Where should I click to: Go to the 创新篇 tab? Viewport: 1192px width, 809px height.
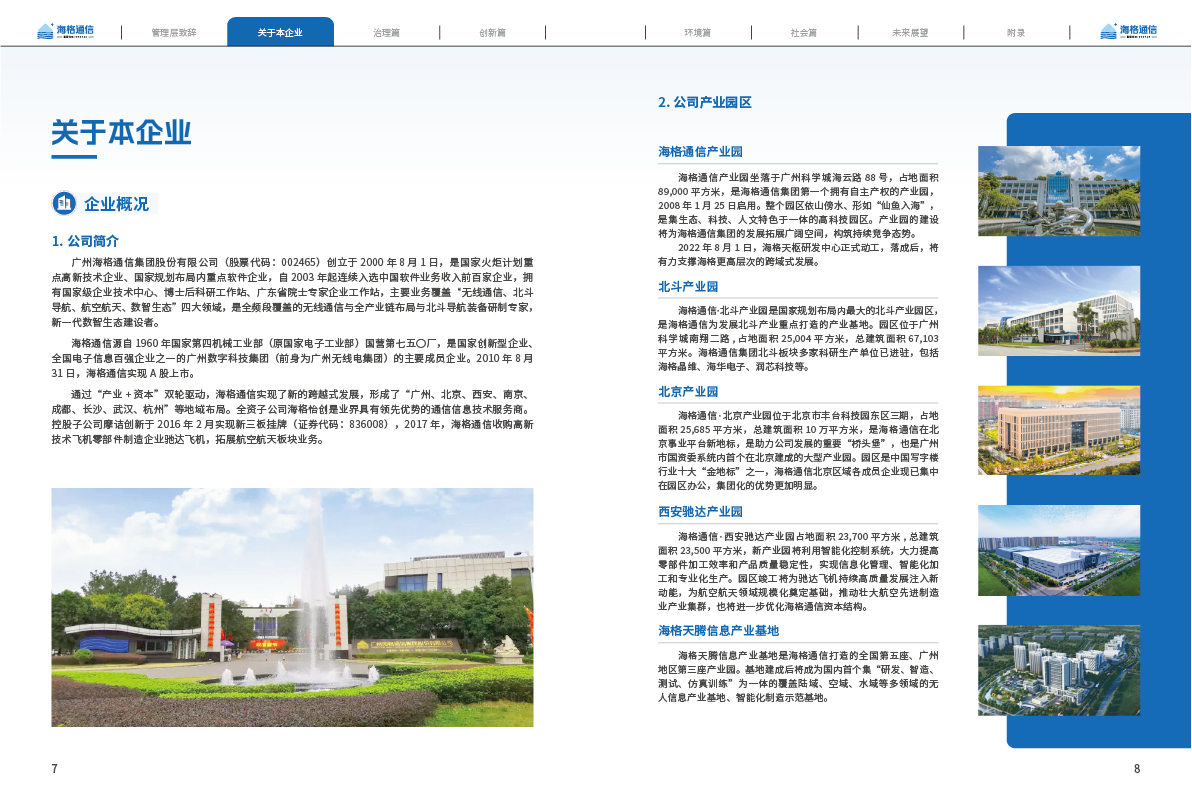(492, 32)
